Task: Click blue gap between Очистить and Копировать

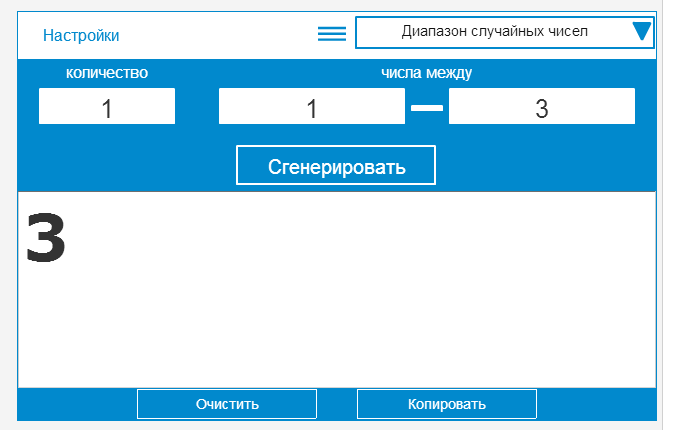Action: tap(337, 404)
